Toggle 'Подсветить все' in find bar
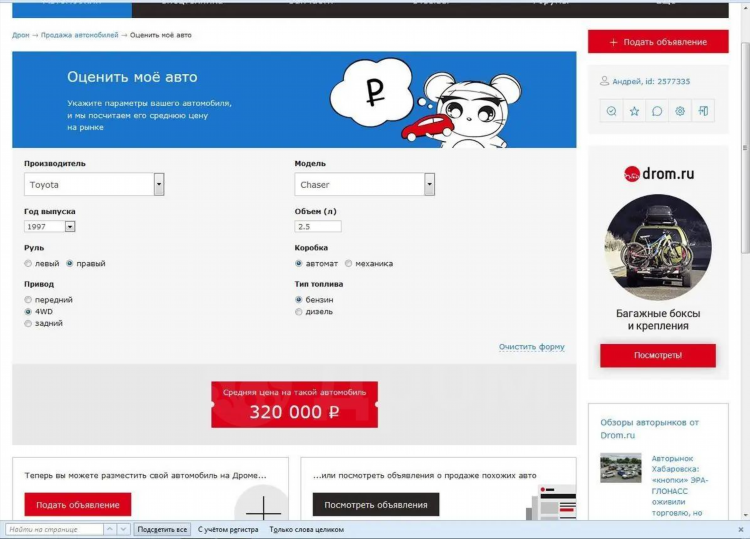750x539 pixels. coord(162,529)
